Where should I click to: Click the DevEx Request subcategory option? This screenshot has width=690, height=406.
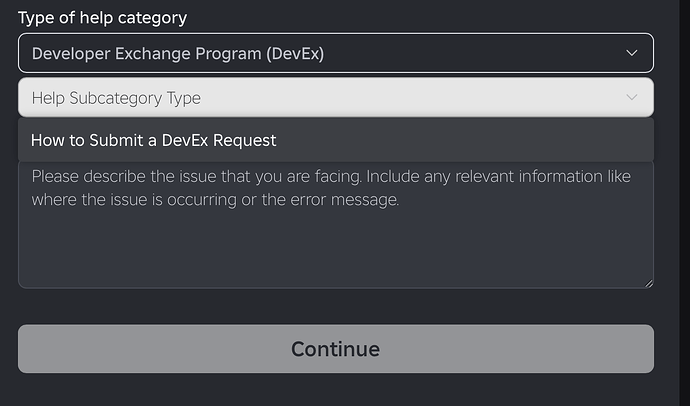click(154, 140)
